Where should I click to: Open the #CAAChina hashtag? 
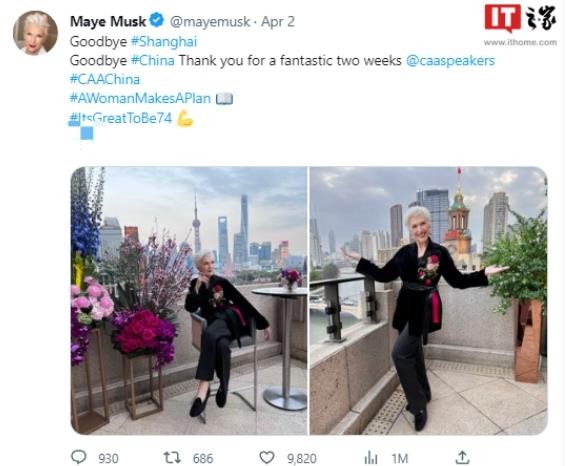click(105, 79)
